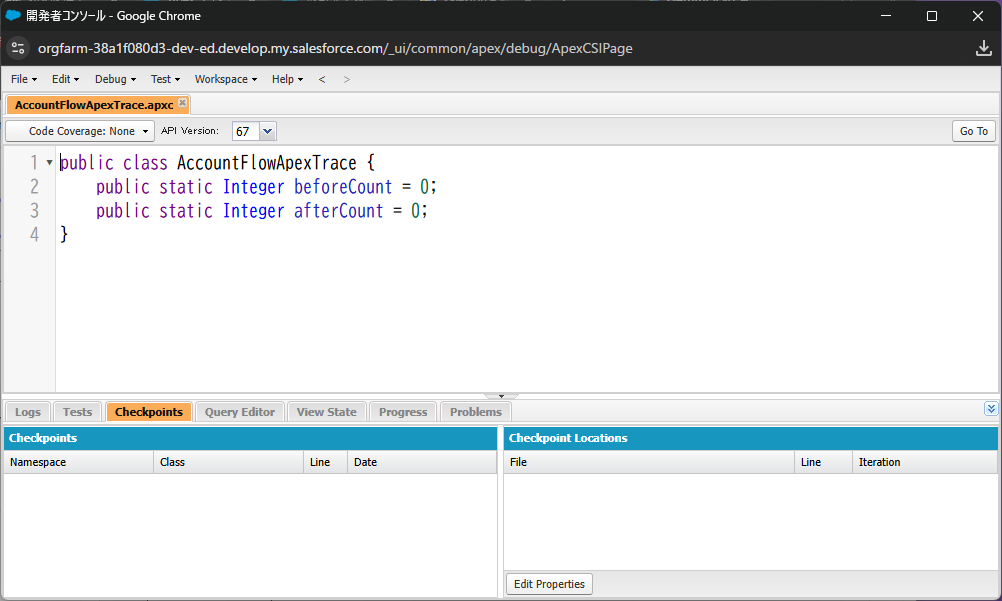The height and width of the screenshot is (601, 1002).
Task: Collapse the panel with double-chevron icon
Action: 990,409
